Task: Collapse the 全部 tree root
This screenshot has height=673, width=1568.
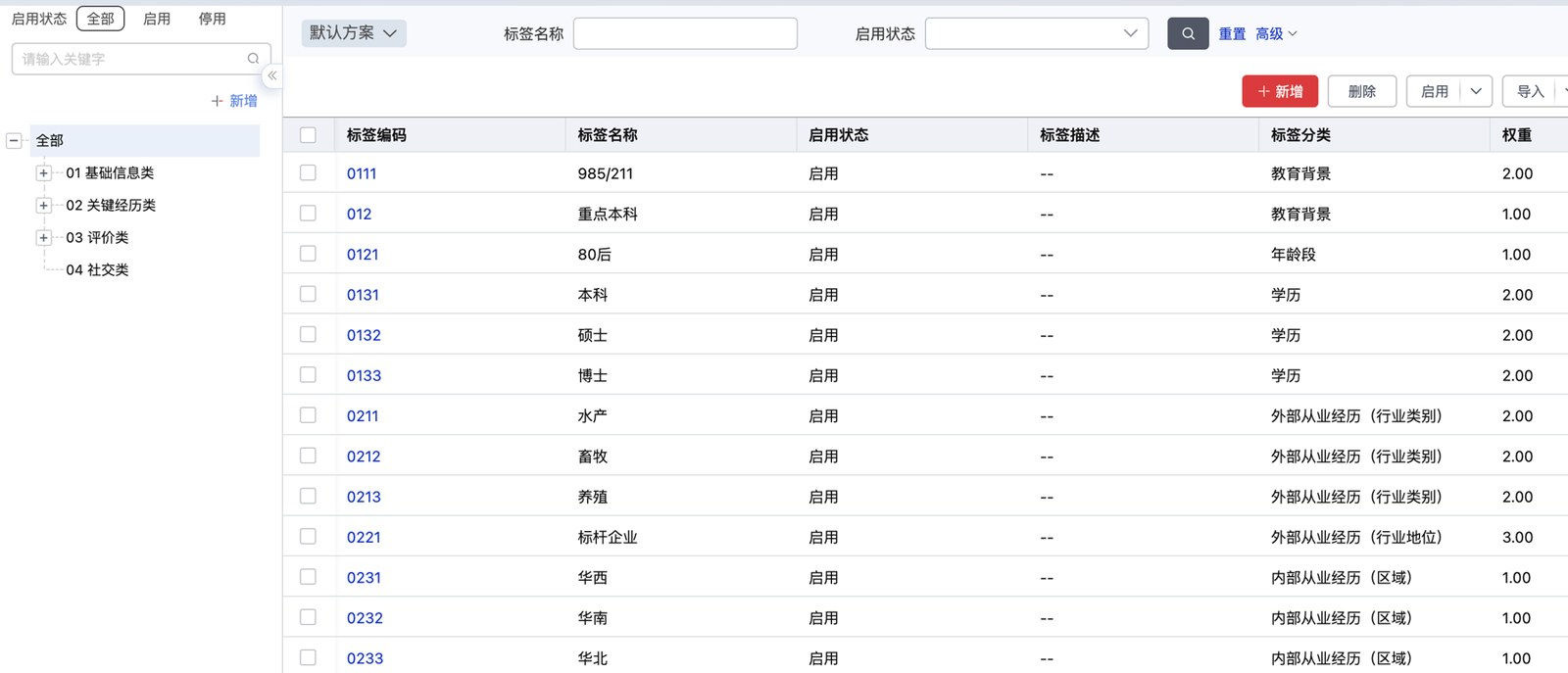Action: point(14,141)
